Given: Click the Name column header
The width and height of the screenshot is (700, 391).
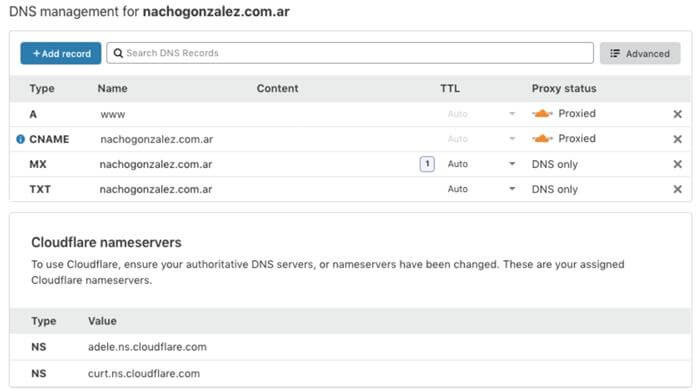Looking at the screenshot, I should (112, 88).
